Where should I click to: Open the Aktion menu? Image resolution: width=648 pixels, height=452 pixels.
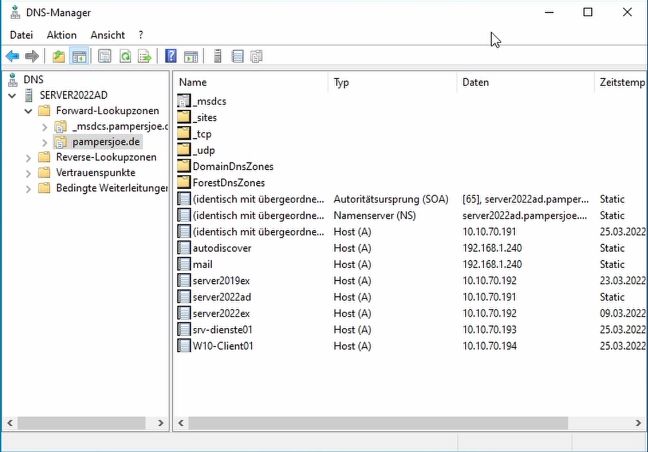[62, 35]
